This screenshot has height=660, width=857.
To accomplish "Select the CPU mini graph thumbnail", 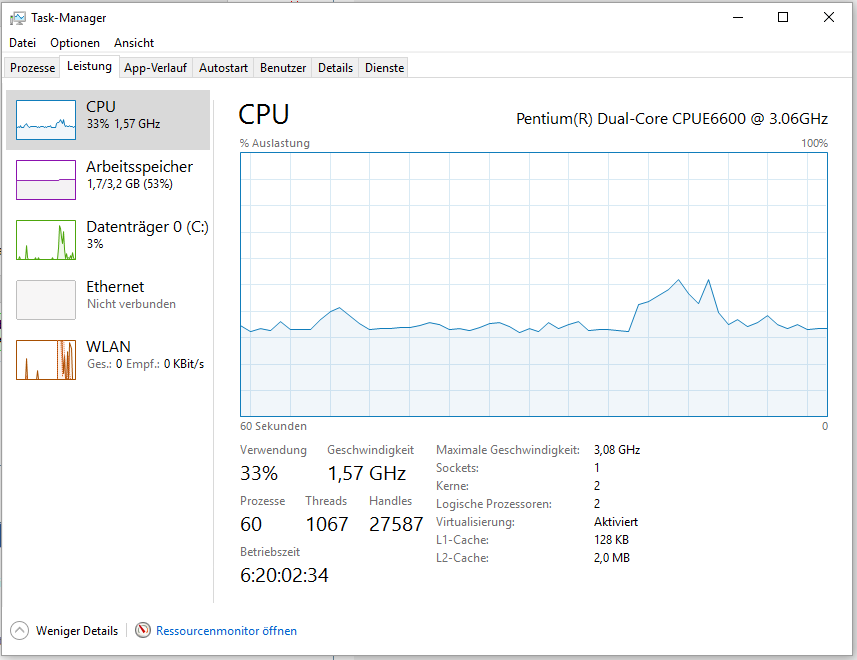I will pos(46,120).
